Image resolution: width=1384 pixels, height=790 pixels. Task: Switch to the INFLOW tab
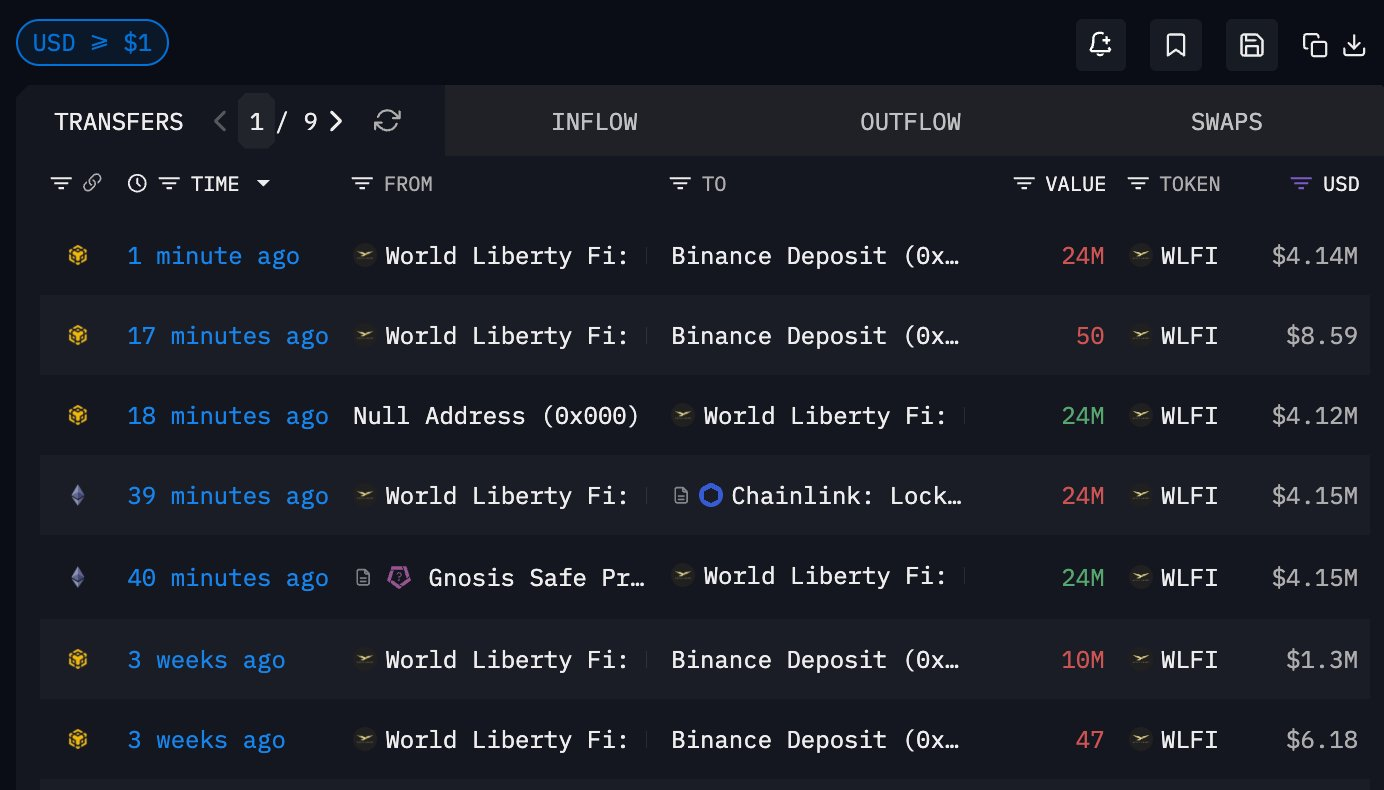(x=594, y=122)
